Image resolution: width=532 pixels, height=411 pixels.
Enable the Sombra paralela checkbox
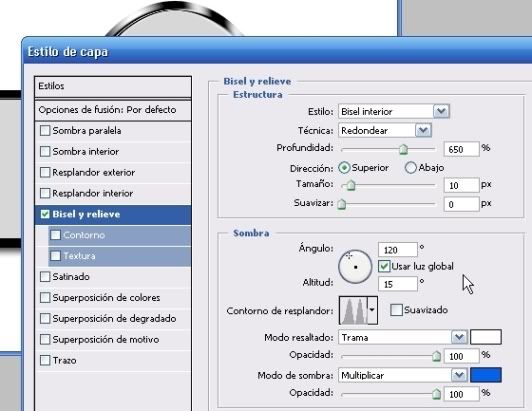45,131
